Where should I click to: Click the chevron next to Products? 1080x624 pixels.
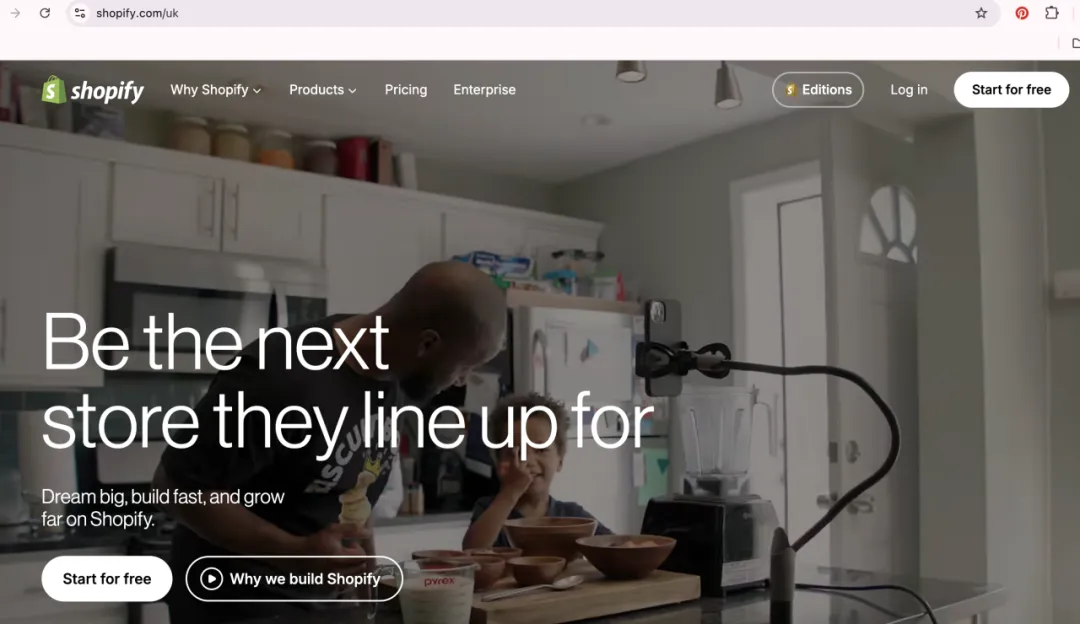353,91
